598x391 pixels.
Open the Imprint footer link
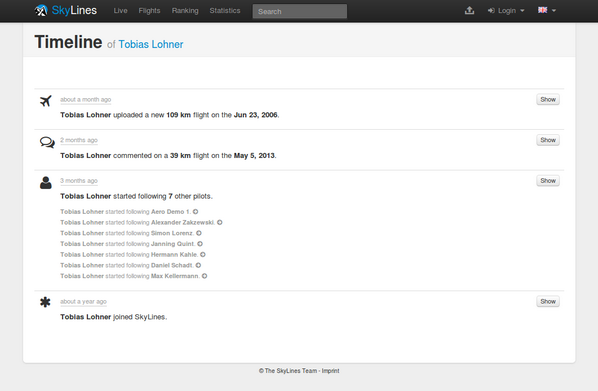(330, 371)
